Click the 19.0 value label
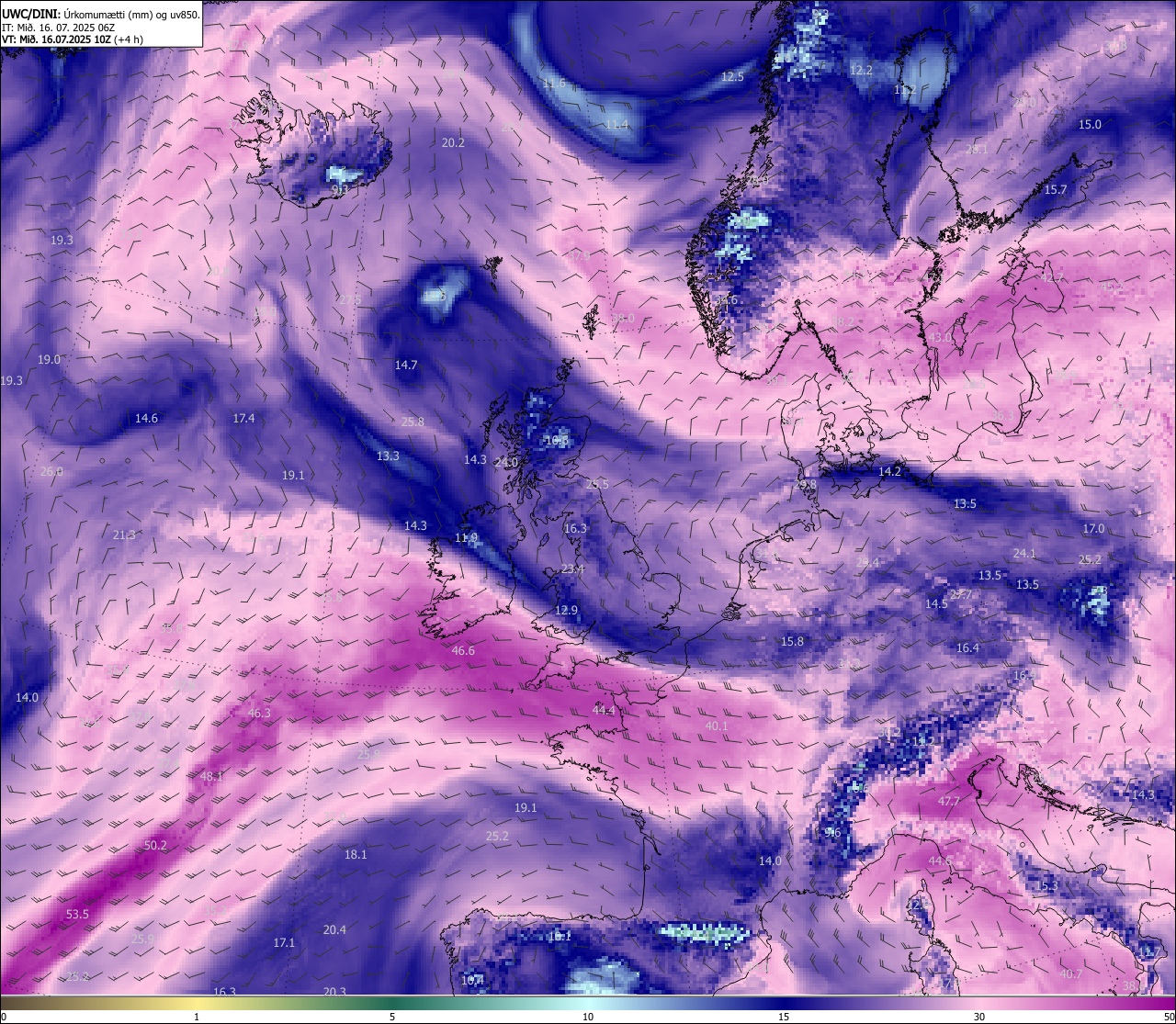The image size is (1176, 1024). pyautogui.click(x=49, y=359)
